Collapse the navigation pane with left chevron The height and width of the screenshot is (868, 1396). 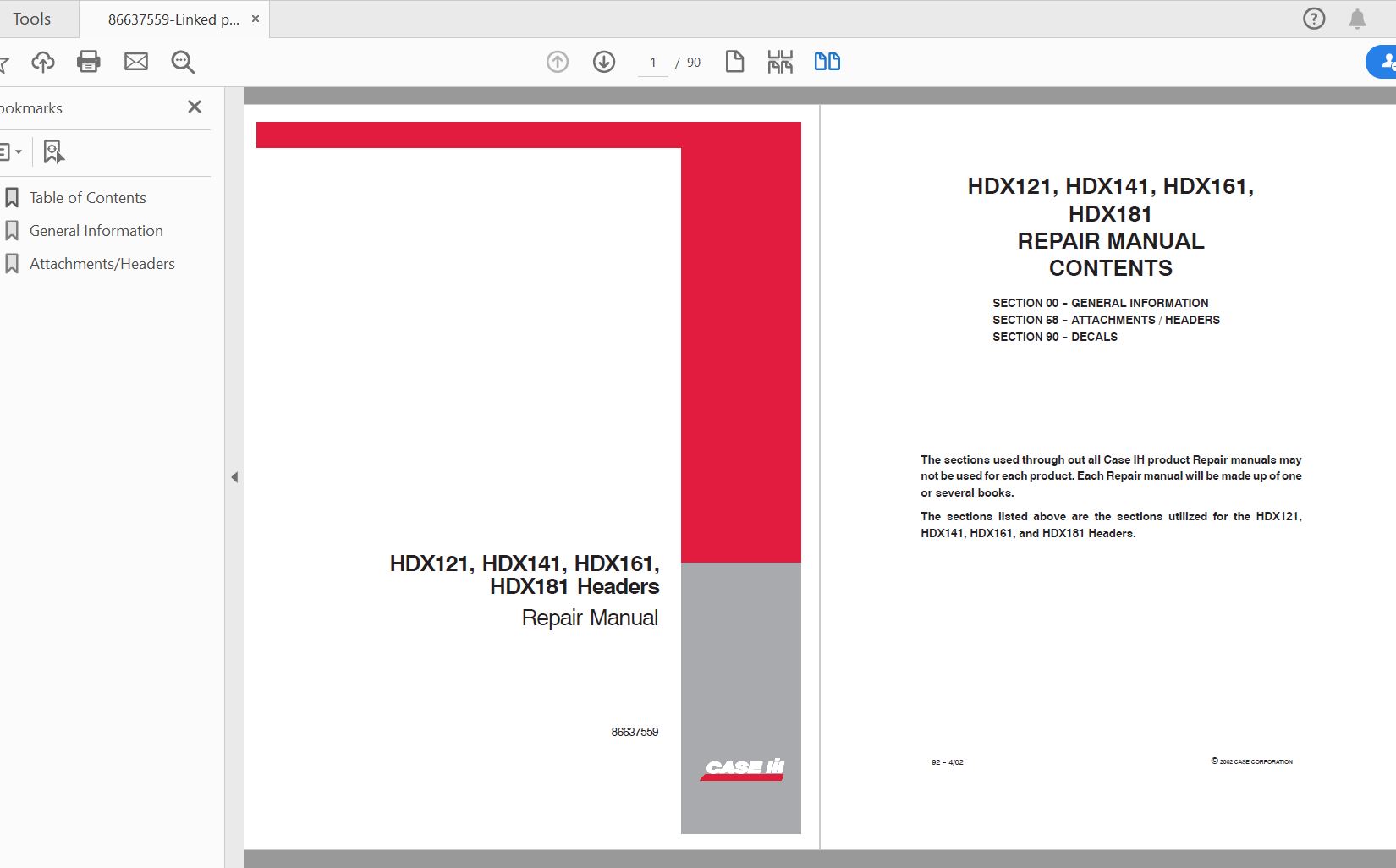point(234,476)
